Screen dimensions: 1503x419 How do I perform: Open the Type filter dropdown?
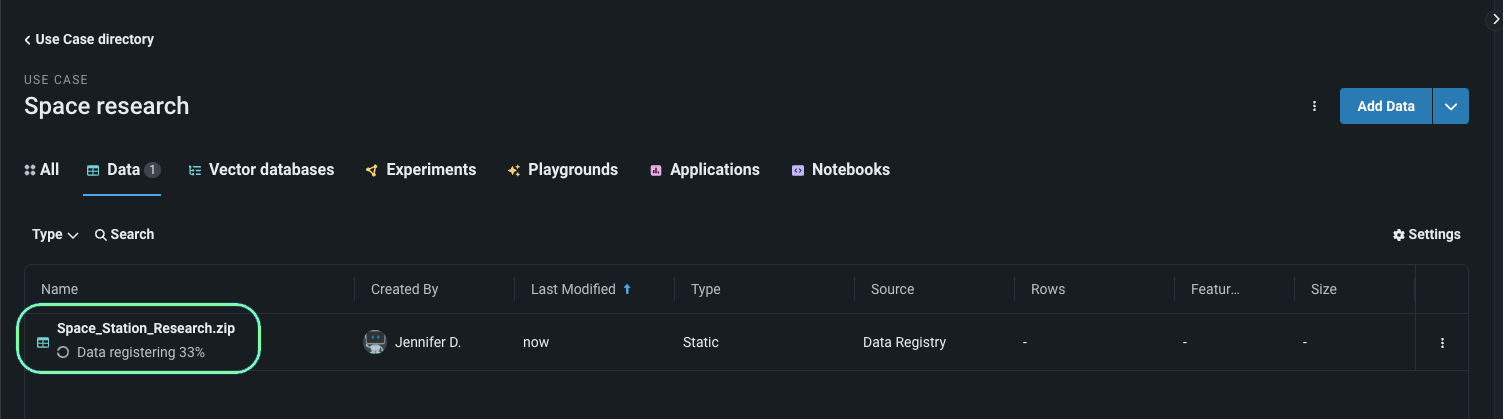(55, 235)
